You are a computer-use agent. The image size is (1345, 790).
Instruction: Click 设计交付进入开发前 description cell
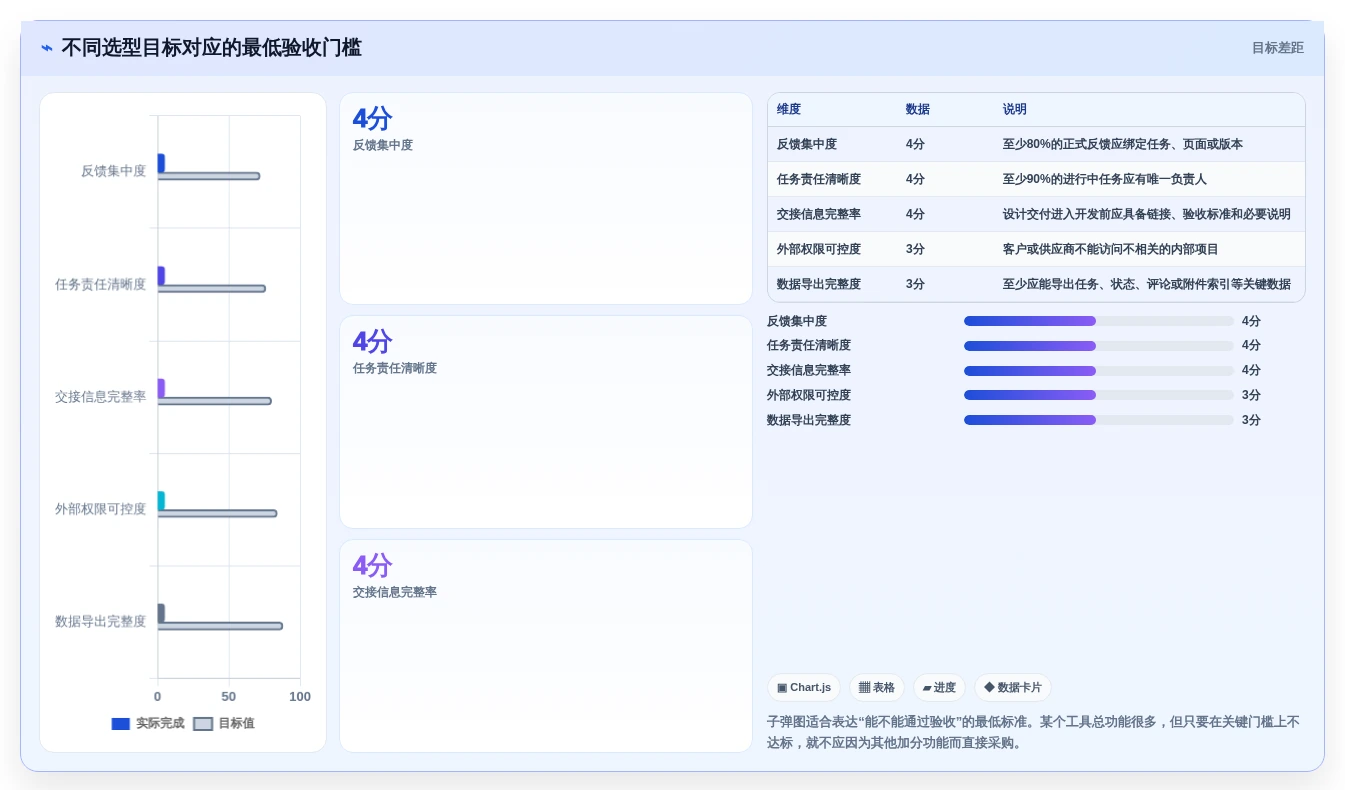pos(1147,214)
